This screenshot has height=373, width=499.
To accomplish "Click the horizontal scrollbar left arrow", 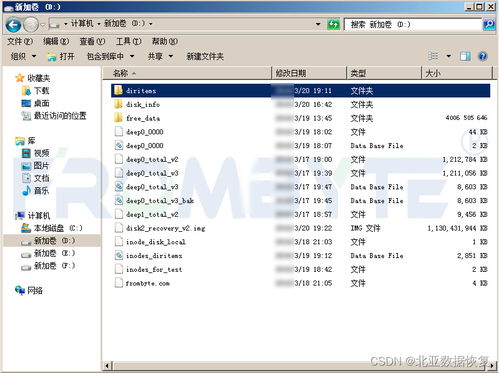I will pos(107,366).
